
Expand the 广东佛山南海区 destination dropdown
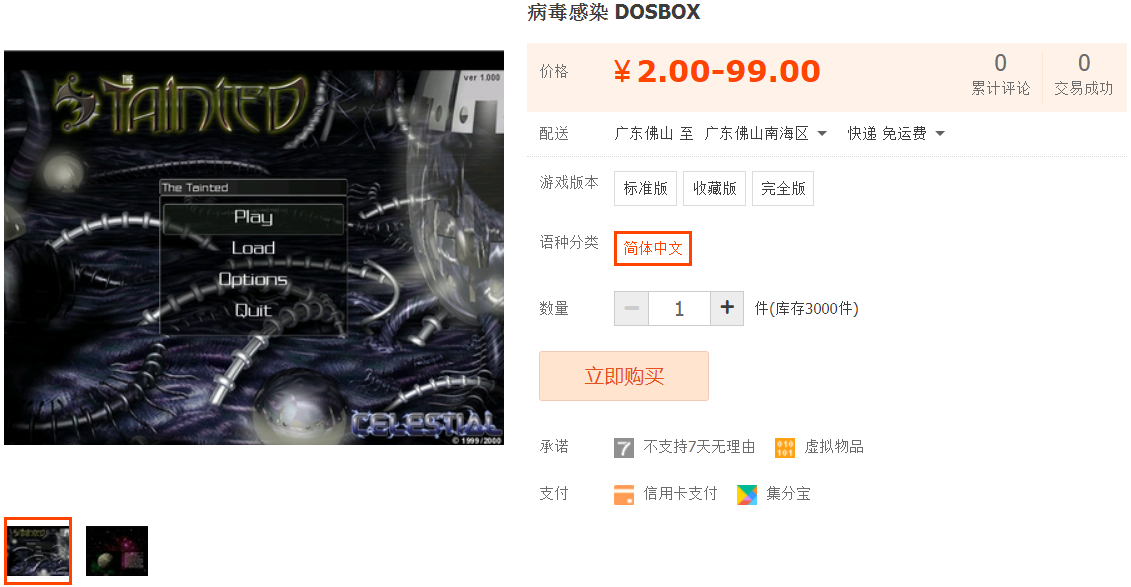point(765,133)
